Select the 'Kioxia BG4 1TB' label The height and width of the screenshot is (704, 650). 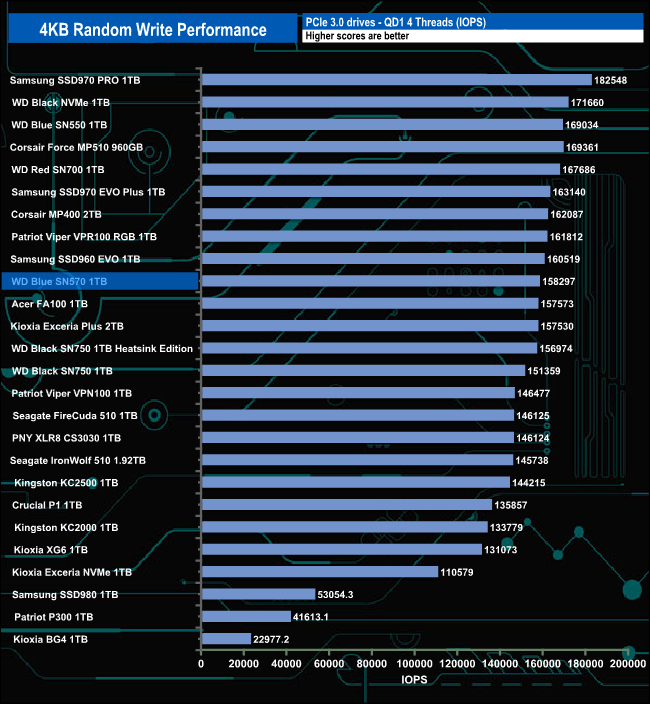(50, 639)
